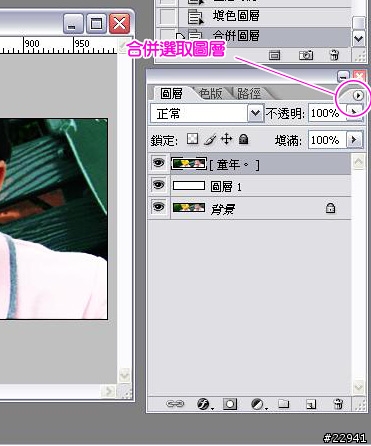Switch to the 路徑 tab
Viewport: 371px width, 446px height.
(x=249, y=93)
